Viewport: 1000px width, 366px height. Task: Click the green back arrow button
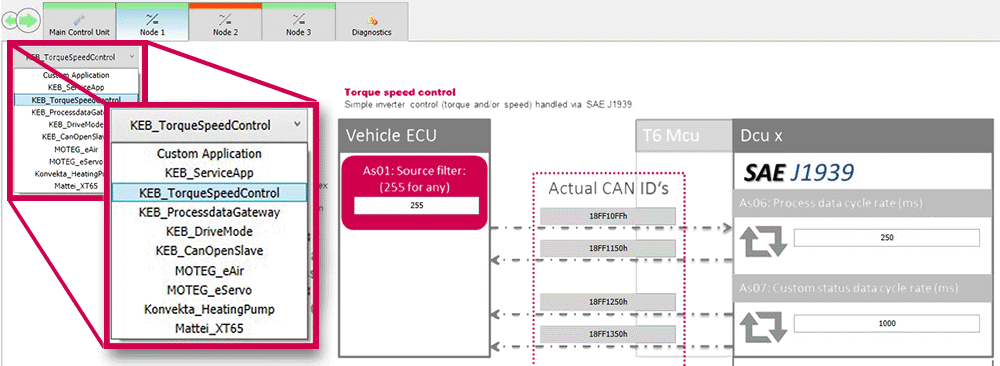coord(10,21)
